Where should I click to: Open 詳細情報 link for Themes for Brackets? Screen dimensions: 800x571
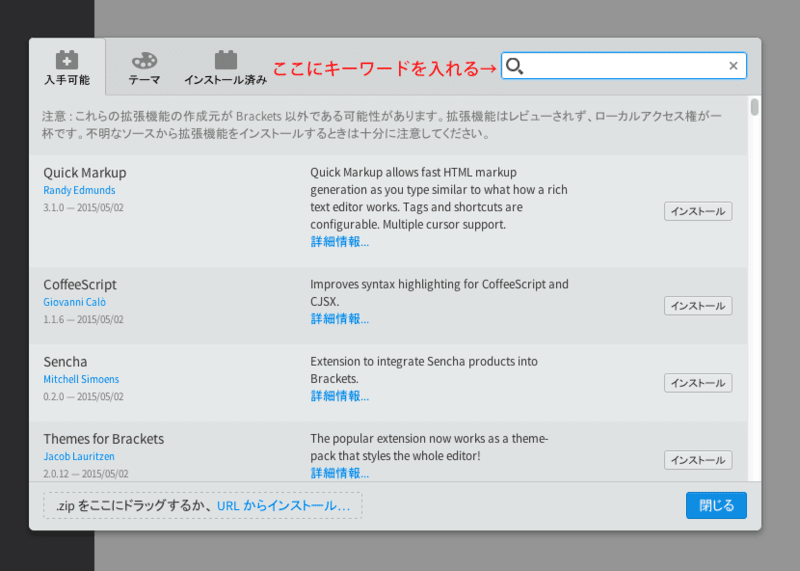coord(339,473)
